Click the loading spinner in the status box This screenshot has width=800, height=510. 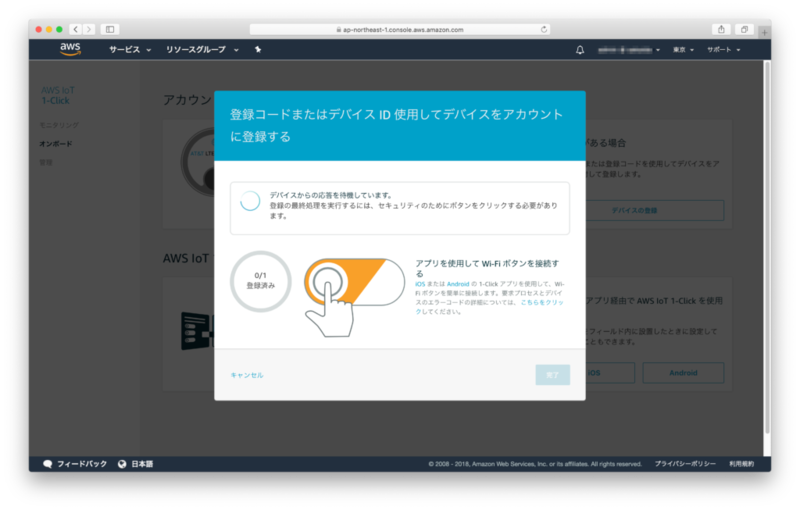[x=250, y=201]
